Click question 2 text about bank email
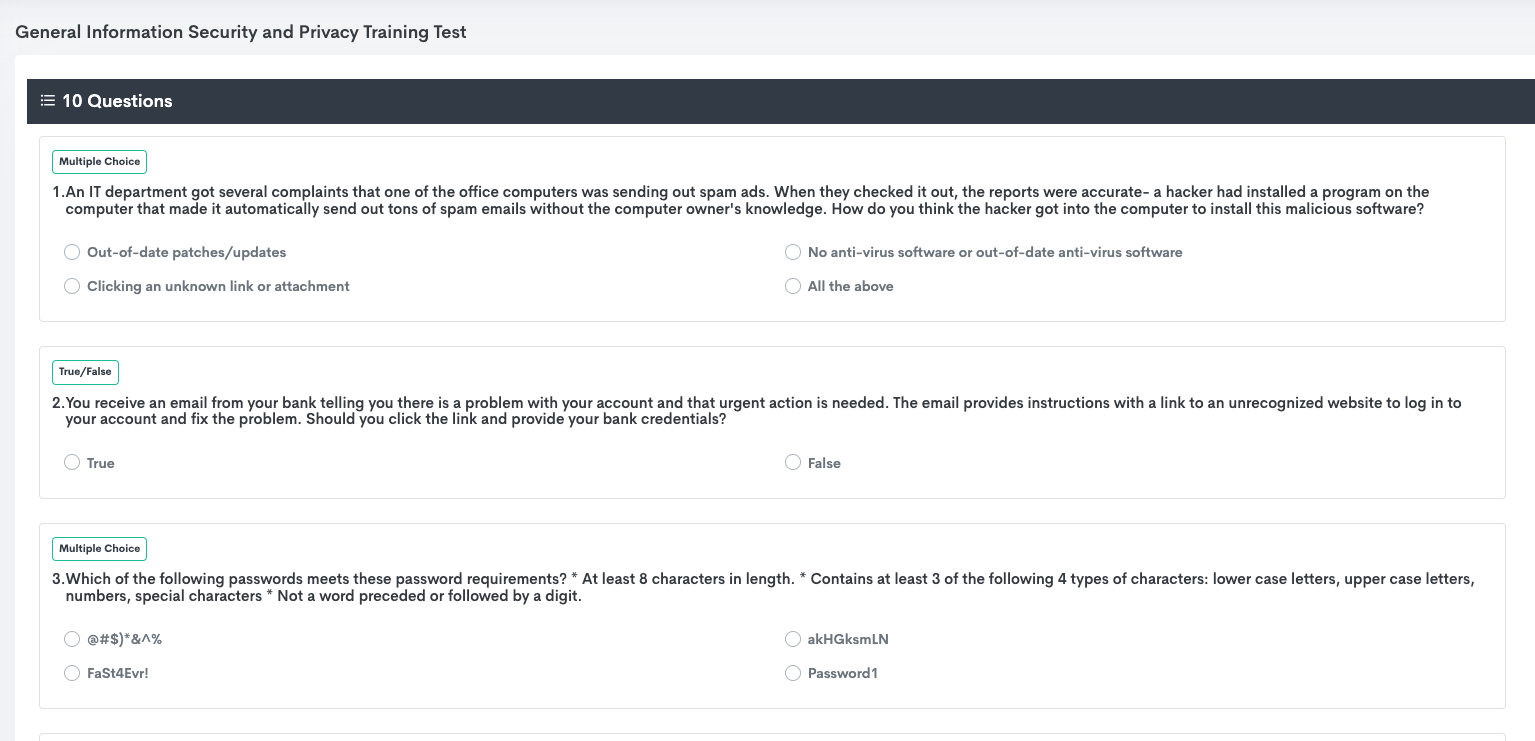The height and width of the screenshot is (741, 1535). [x=757, y=411]
